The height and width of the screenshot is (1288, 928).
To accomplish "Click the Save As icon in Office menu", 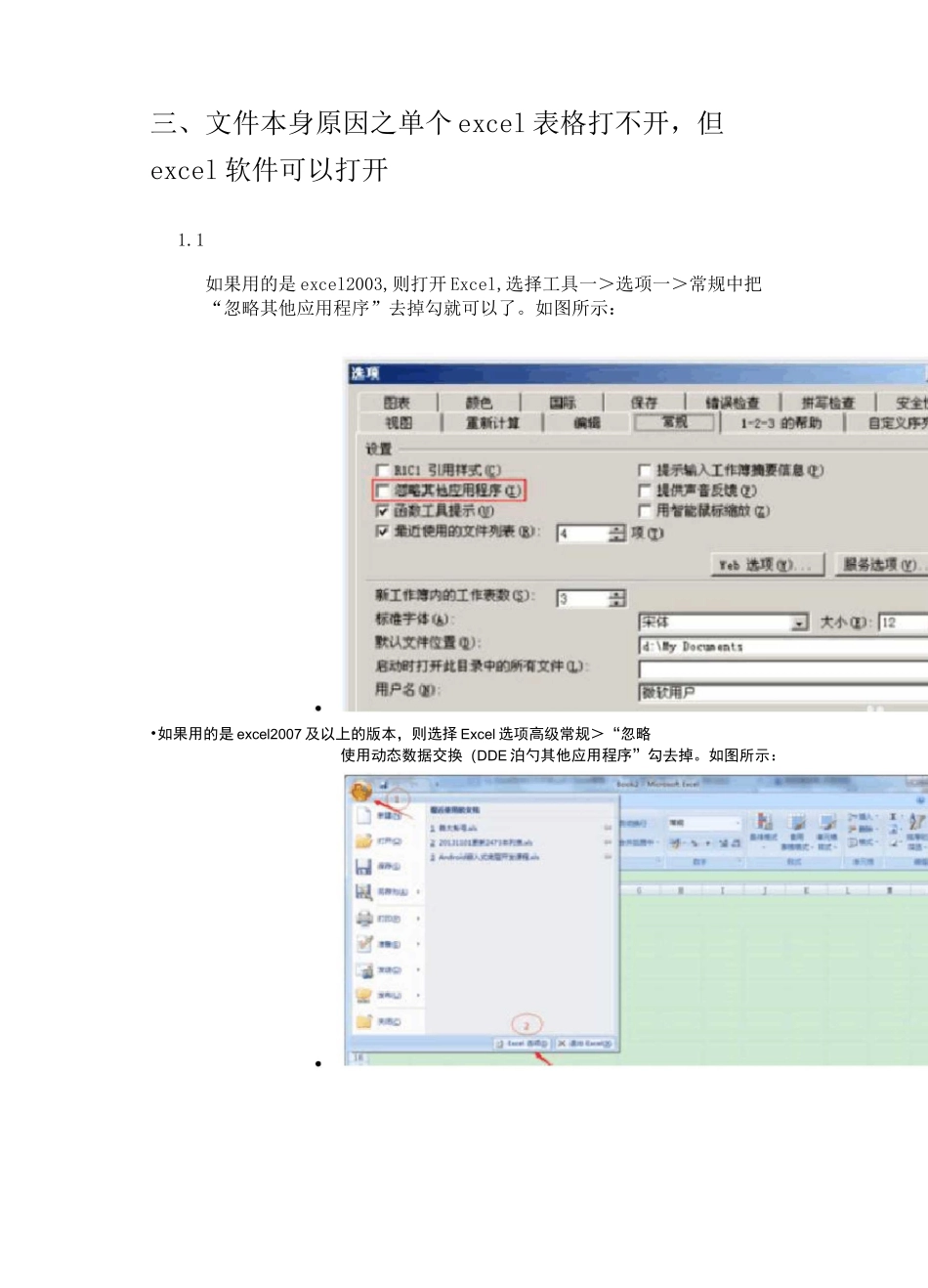I will coord(363,891).
